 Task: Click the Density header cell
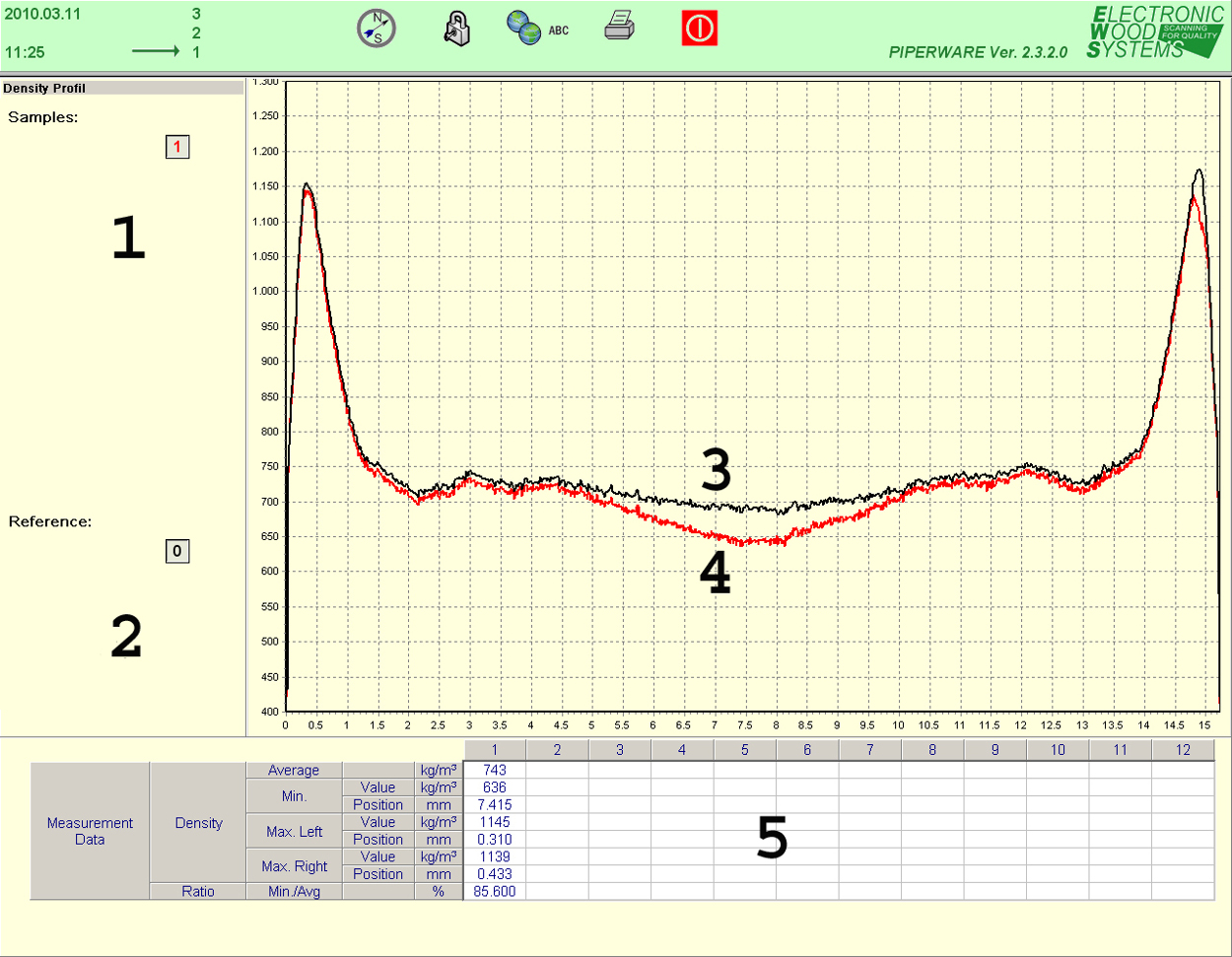pyautogui.click(x=198, y=823)
